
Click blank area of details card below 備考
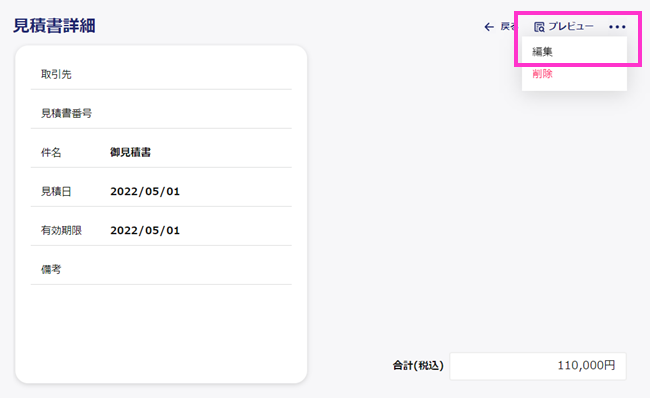pos(161,332)
